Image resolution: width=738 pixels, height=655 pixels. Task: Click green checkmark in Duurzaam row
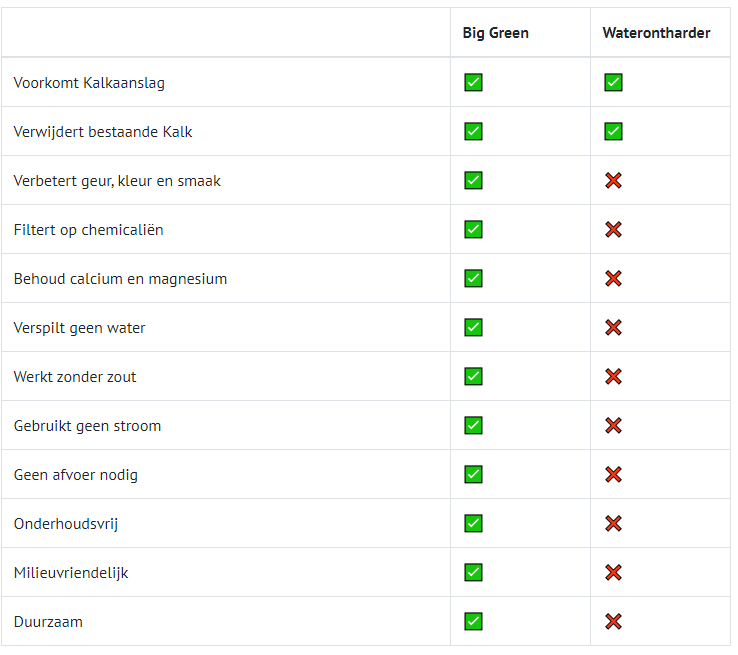pyautogui.click(x=473, y=621)
